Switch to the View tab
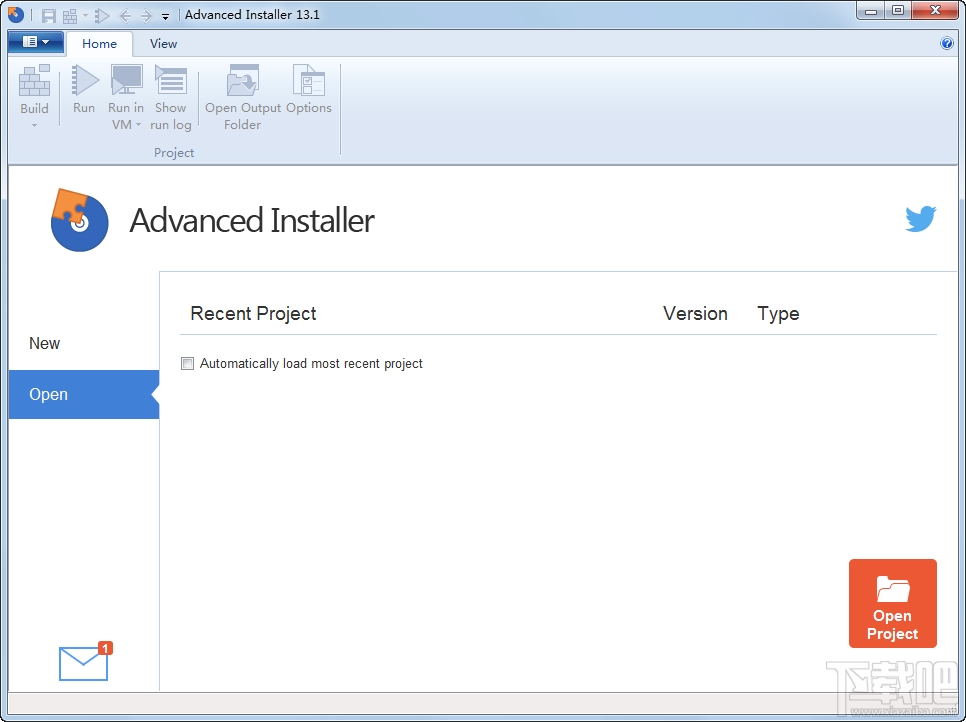The image size is (966, 722). [x=163, y=44]
